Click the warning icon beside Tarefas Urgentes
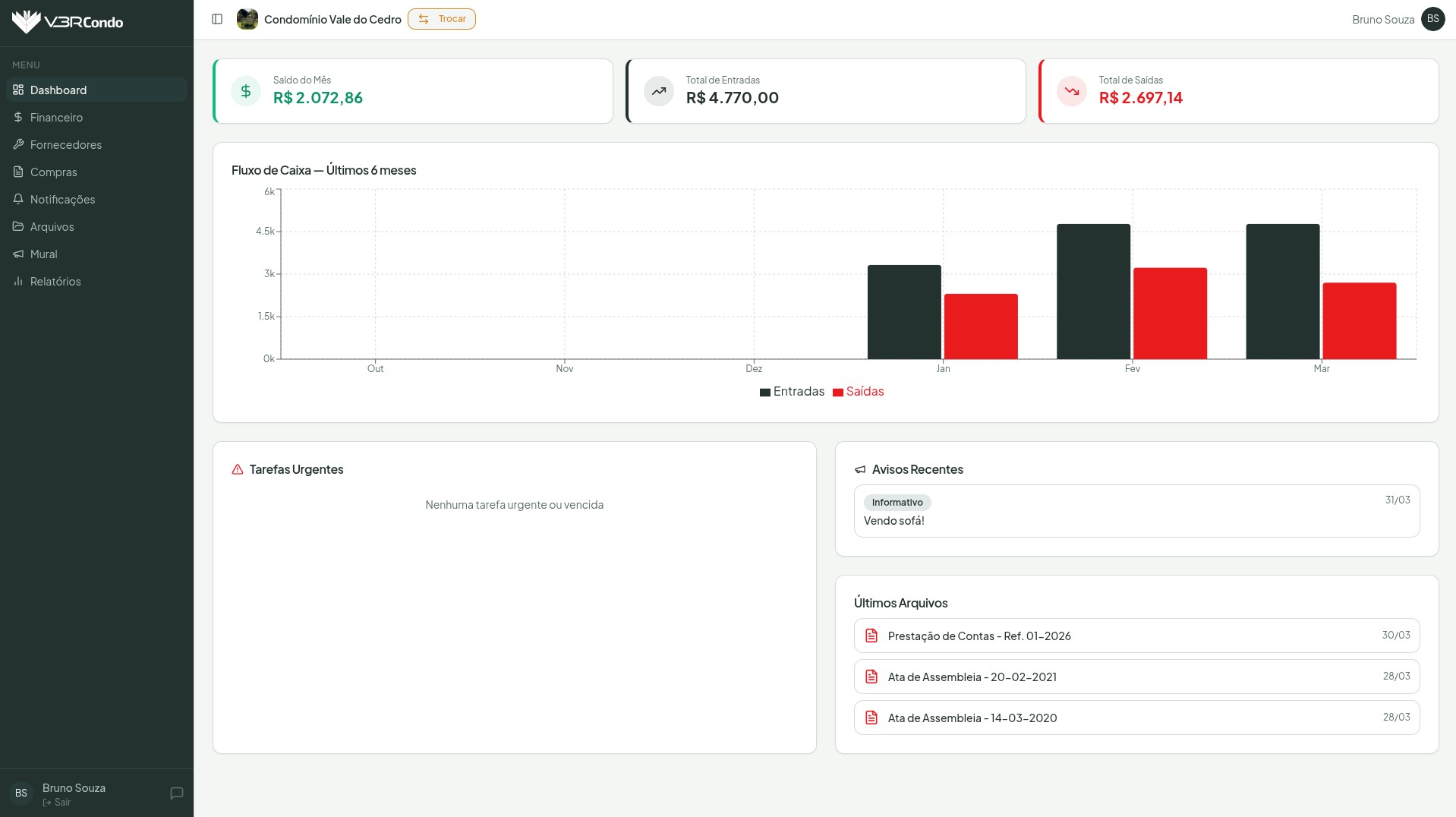The height and width of the screenshot is (817, 1456). pyautogui.click(x=238, y=470)
